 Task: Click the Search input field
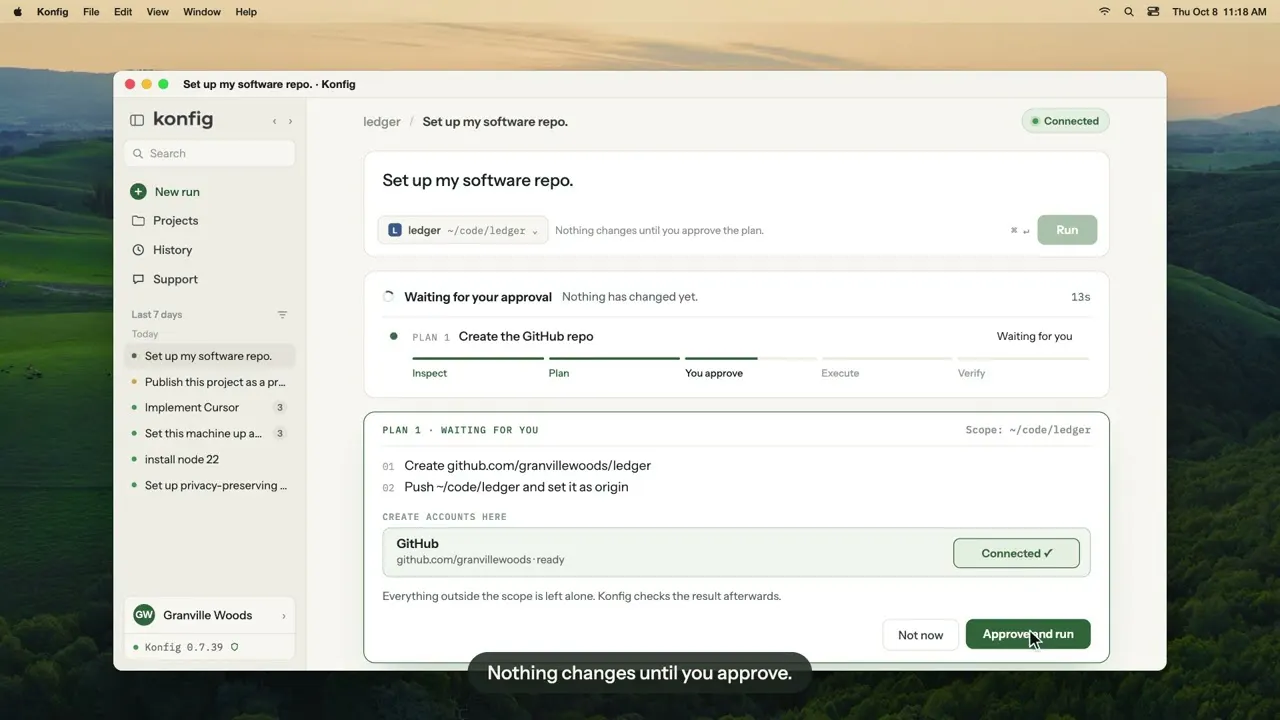click(x=210, y=153)
